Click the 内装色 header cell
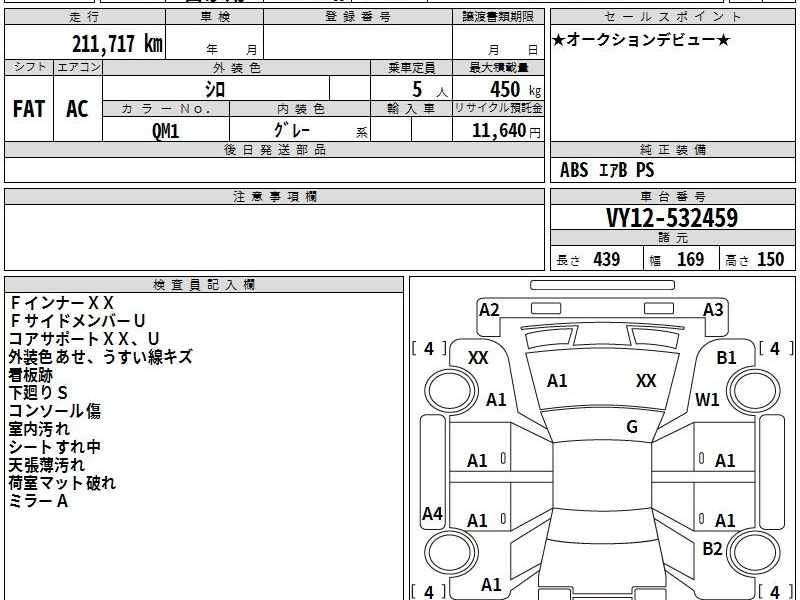This screenshot has height=600, width=800. 300,109
